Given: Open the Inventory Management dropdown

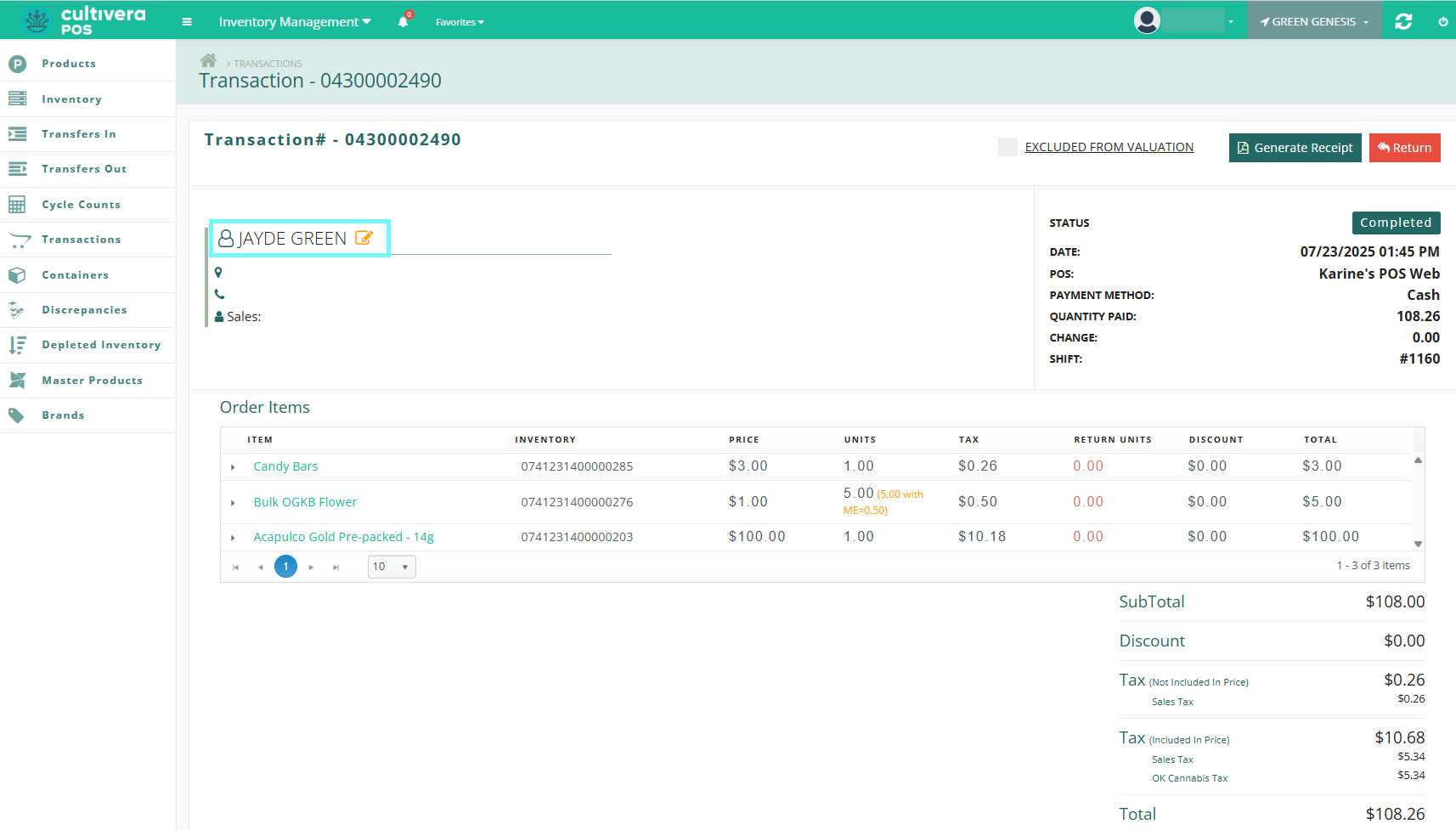Looking at the screenshot, I should coord(295,22).
